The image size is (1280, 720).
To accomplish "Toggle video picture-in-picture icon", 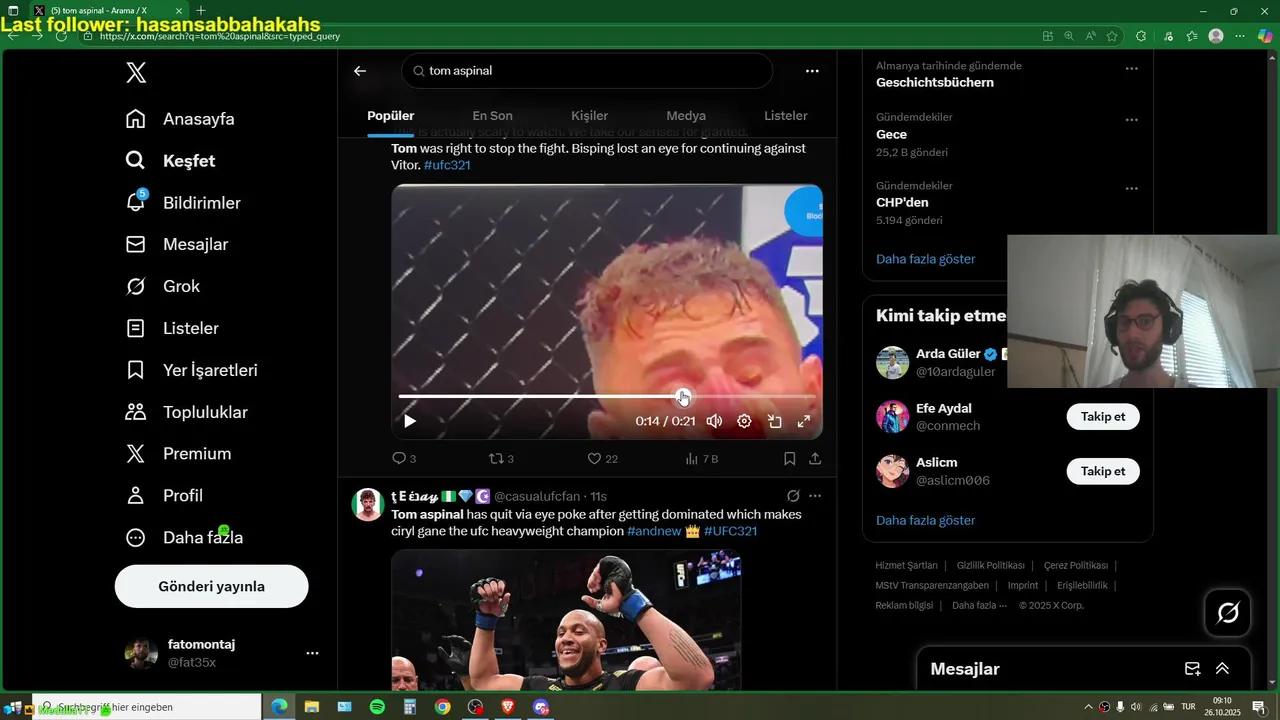I will [774, 421].
